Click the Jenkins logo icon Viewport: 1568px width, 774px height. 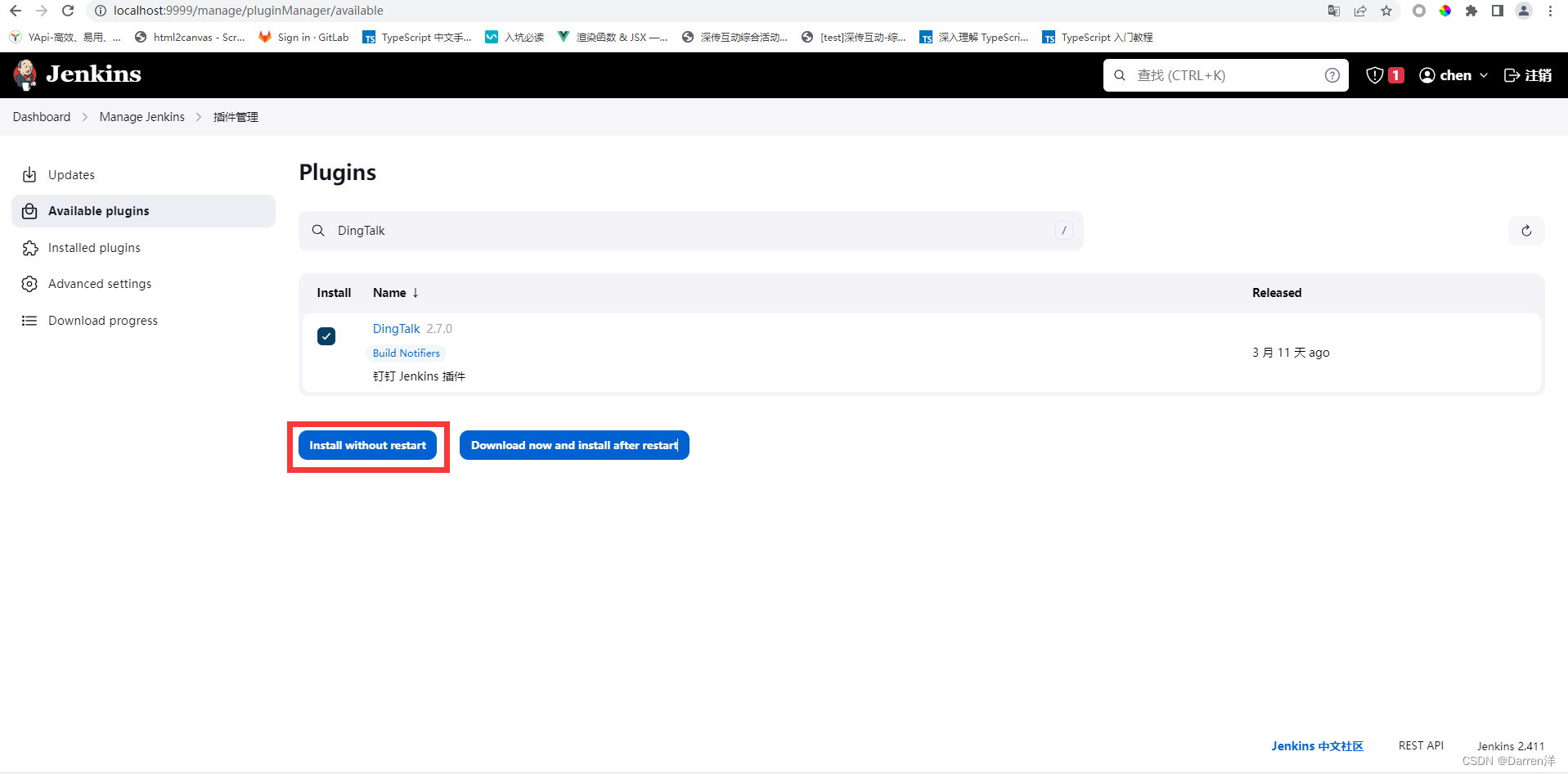[x=25, y=74]
